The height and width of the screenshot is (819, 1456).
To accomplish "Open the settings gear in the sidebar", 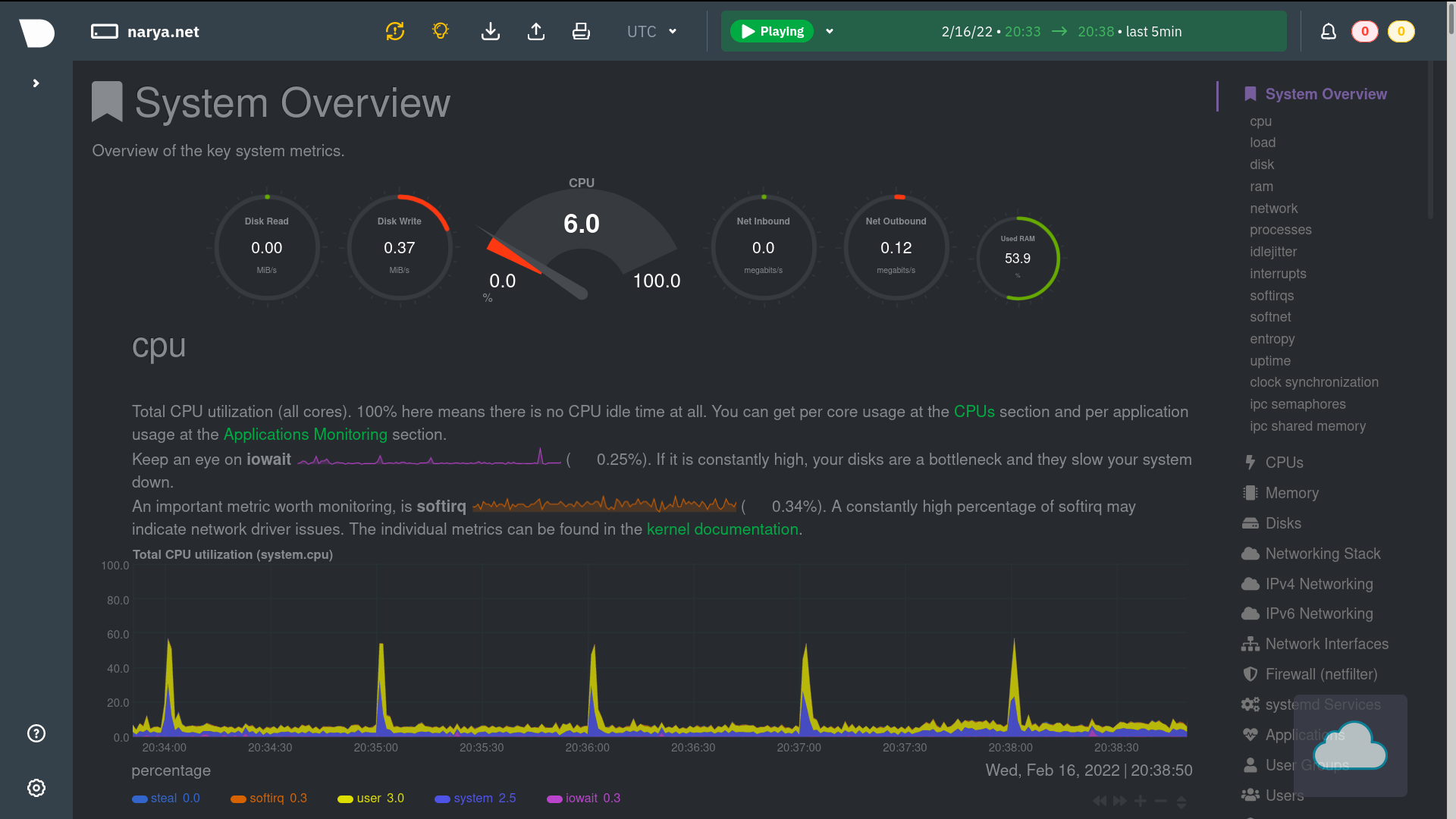I will (36, 788).
